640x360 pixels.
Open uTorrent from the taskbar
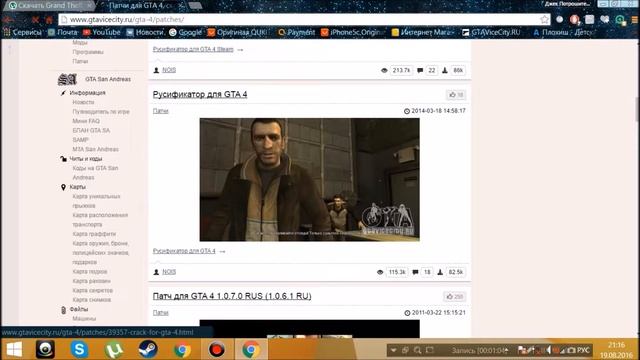pos(113,350)
